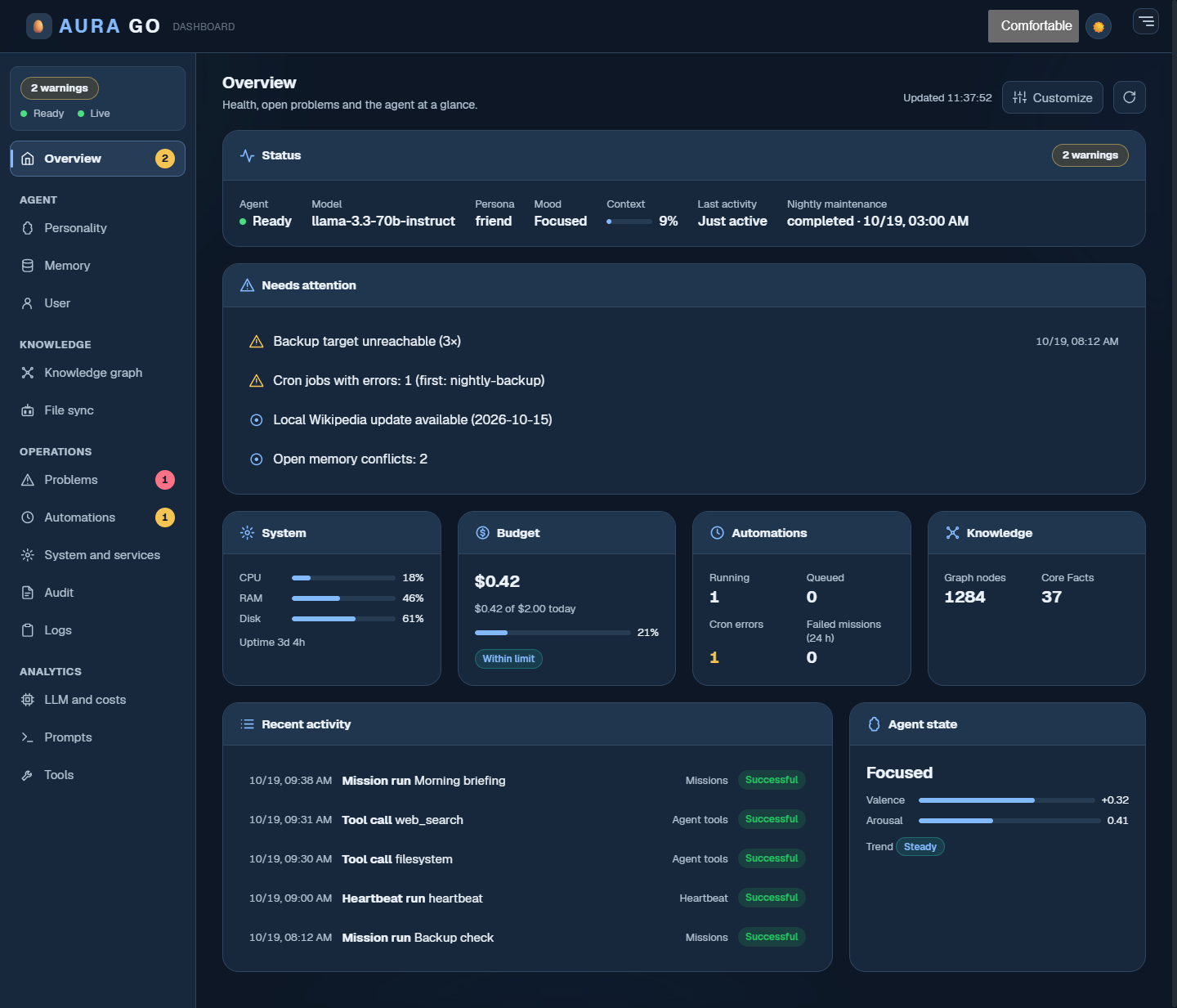This screenshot has height=1008, width=1177.
Task: Click the Budget dollar icon
Action: [482, 533]
